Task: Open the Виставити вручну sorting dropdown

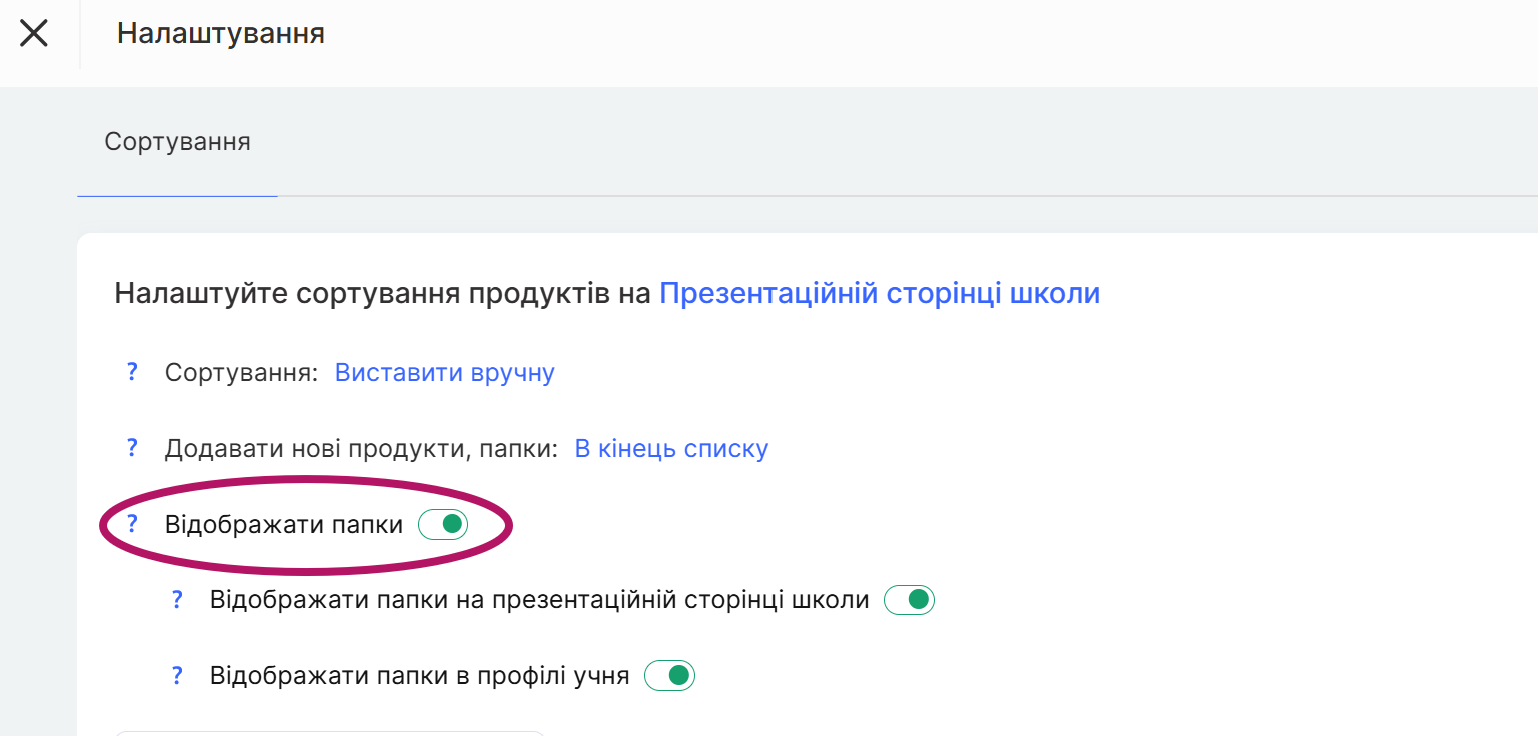Action: (x=444, y=373)
